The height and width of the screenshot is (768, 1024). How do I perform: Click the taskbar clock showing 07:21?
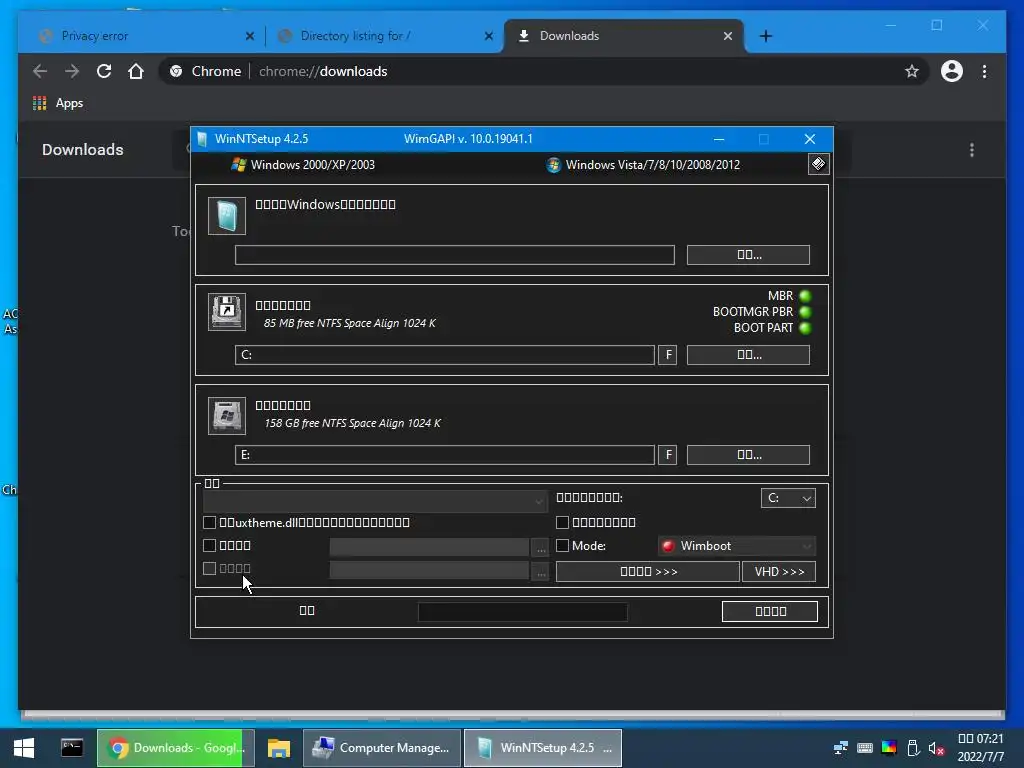click(980, 748)
